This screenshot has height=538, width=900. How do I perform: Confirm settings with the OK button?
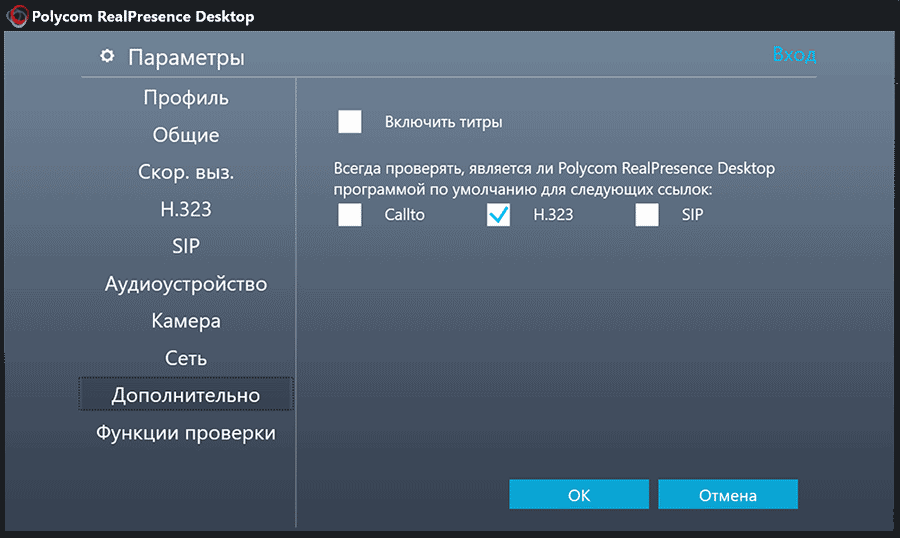[x=579, y=494]
